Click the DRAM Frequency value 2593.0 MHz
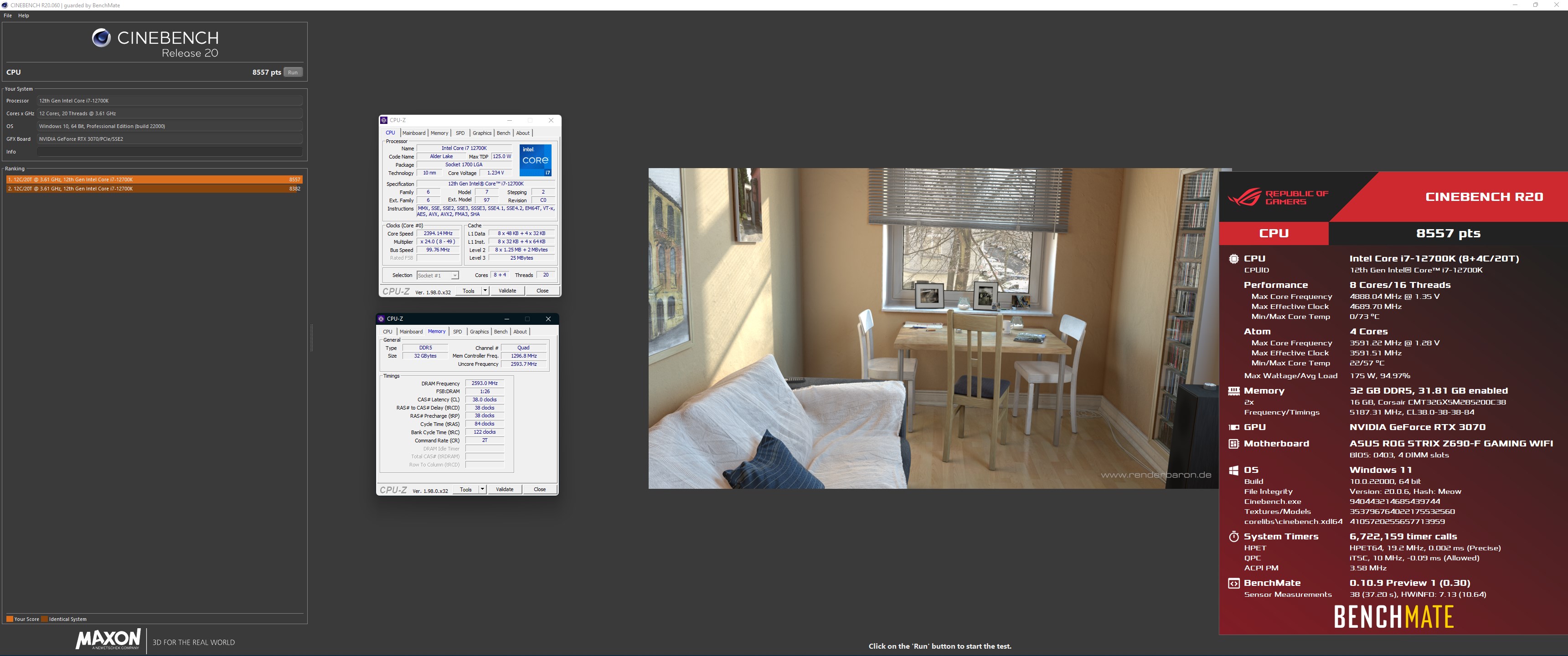Viewport: 1568px width, 656px height. click(485, 384)
